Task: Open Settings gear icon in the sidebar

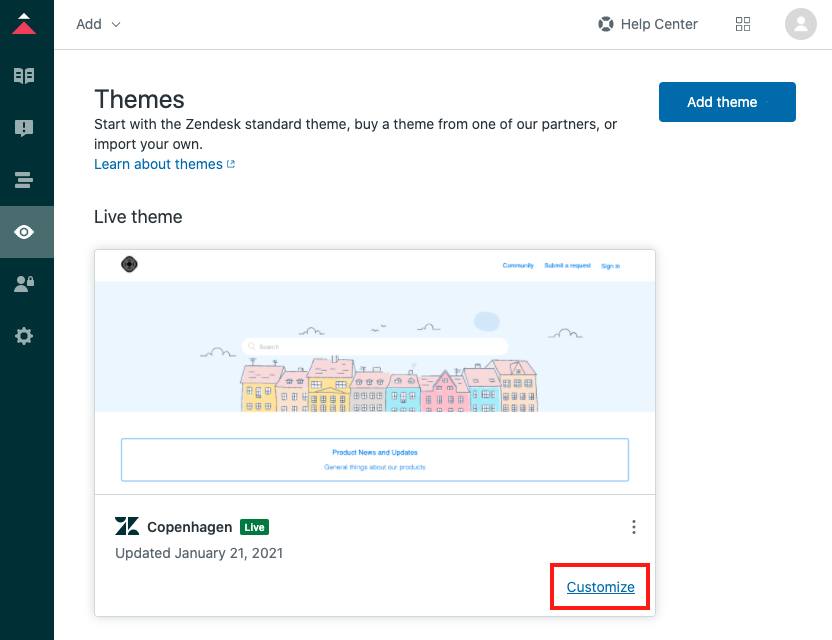Action: pos(24,336)
